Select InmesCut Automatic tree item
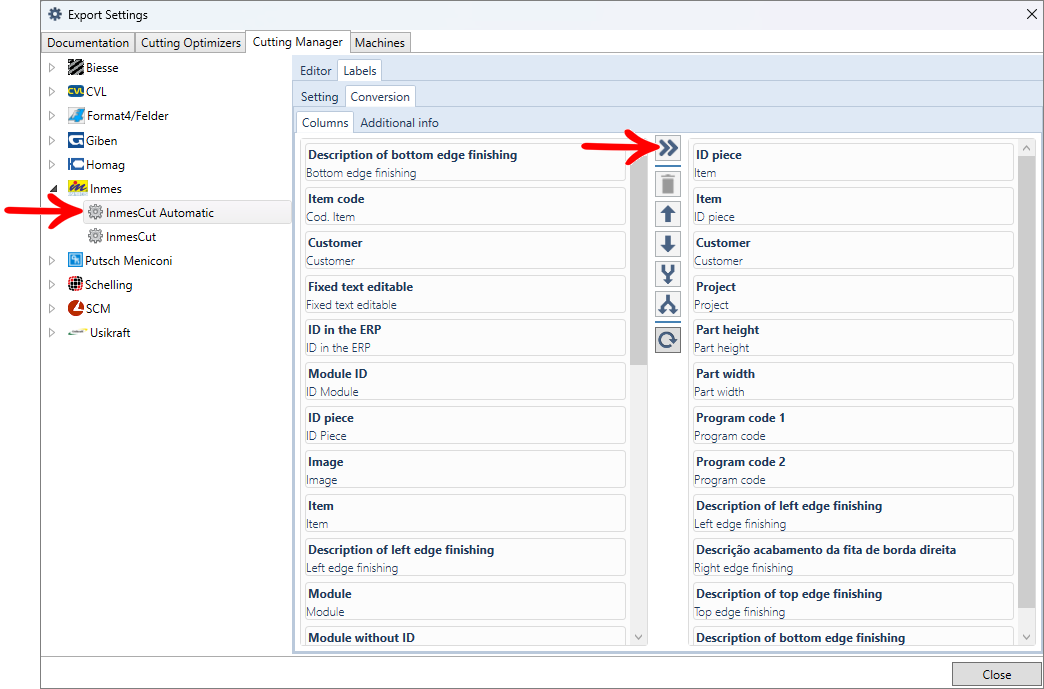 tap(188, 212)
